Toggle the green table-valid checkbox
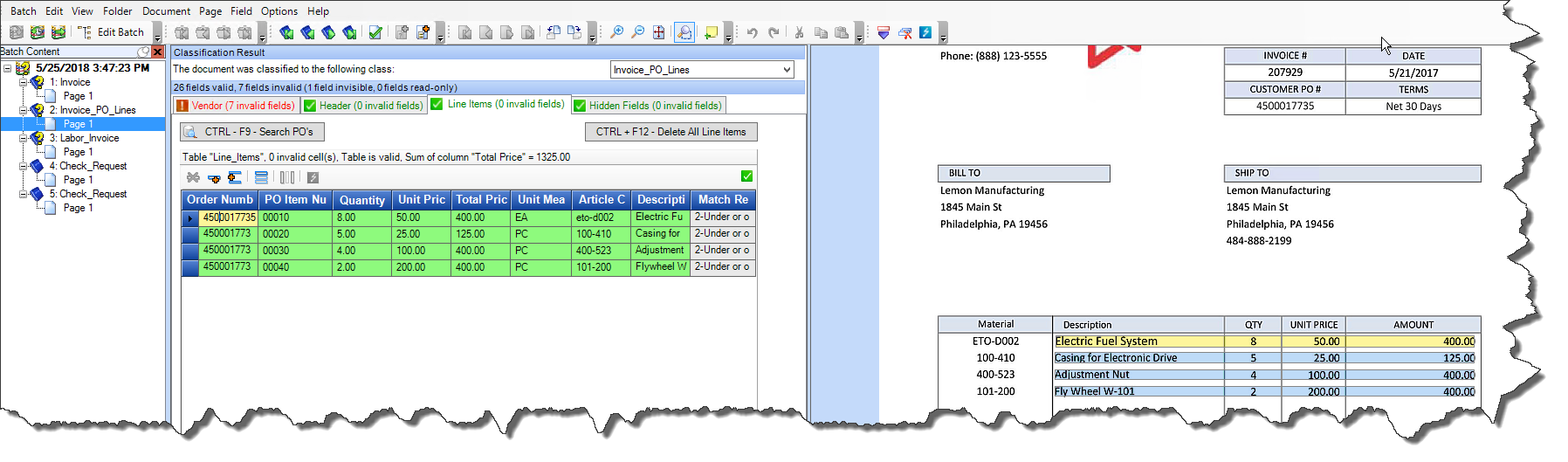 coord(746,176)
